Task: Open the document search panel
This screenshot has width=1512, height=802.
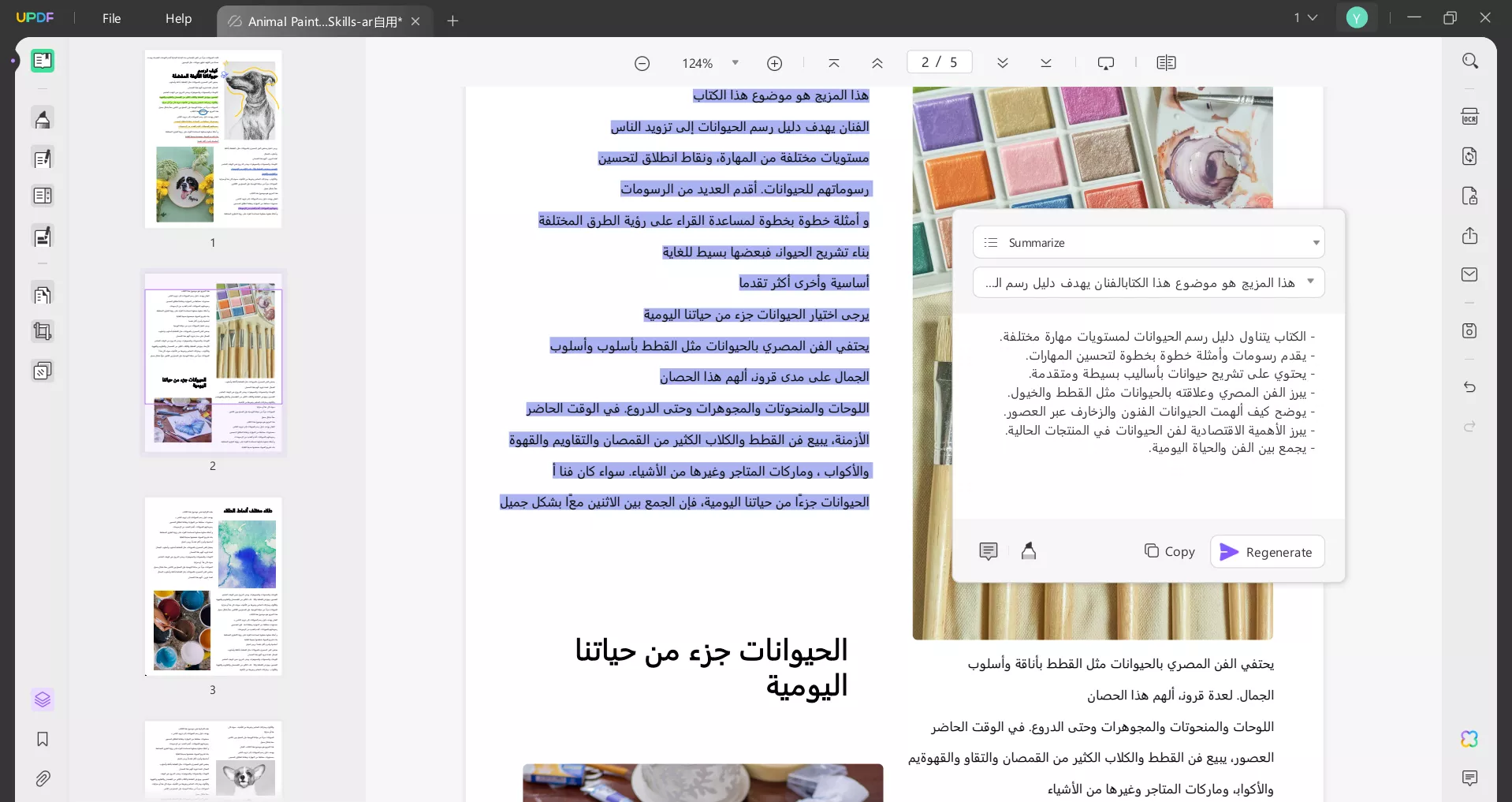Action: [1470, 61]
